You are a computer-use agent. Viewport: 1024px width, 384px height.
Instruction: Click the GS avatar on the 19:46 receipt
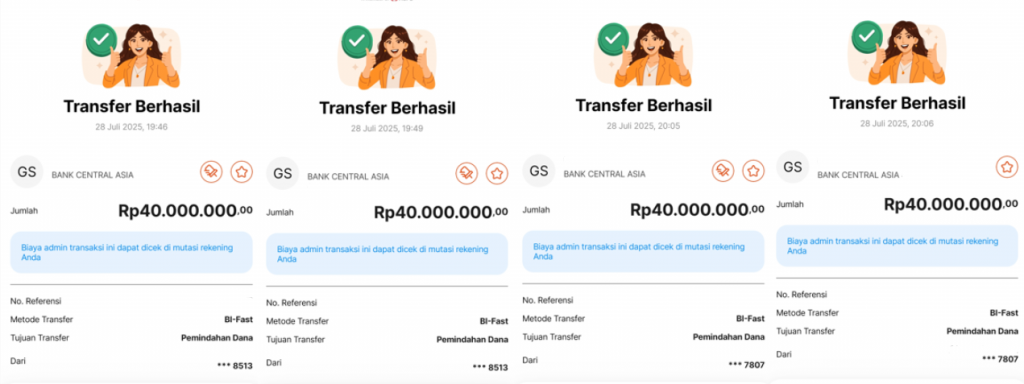pyautogui.click(x=26, y=172)
